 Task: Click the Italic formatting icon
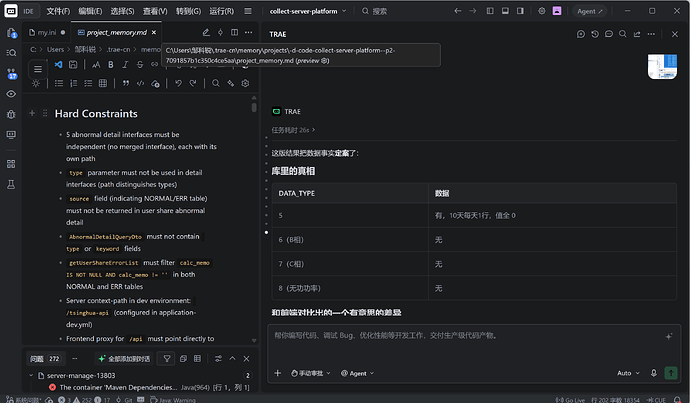tap(125, 65)
